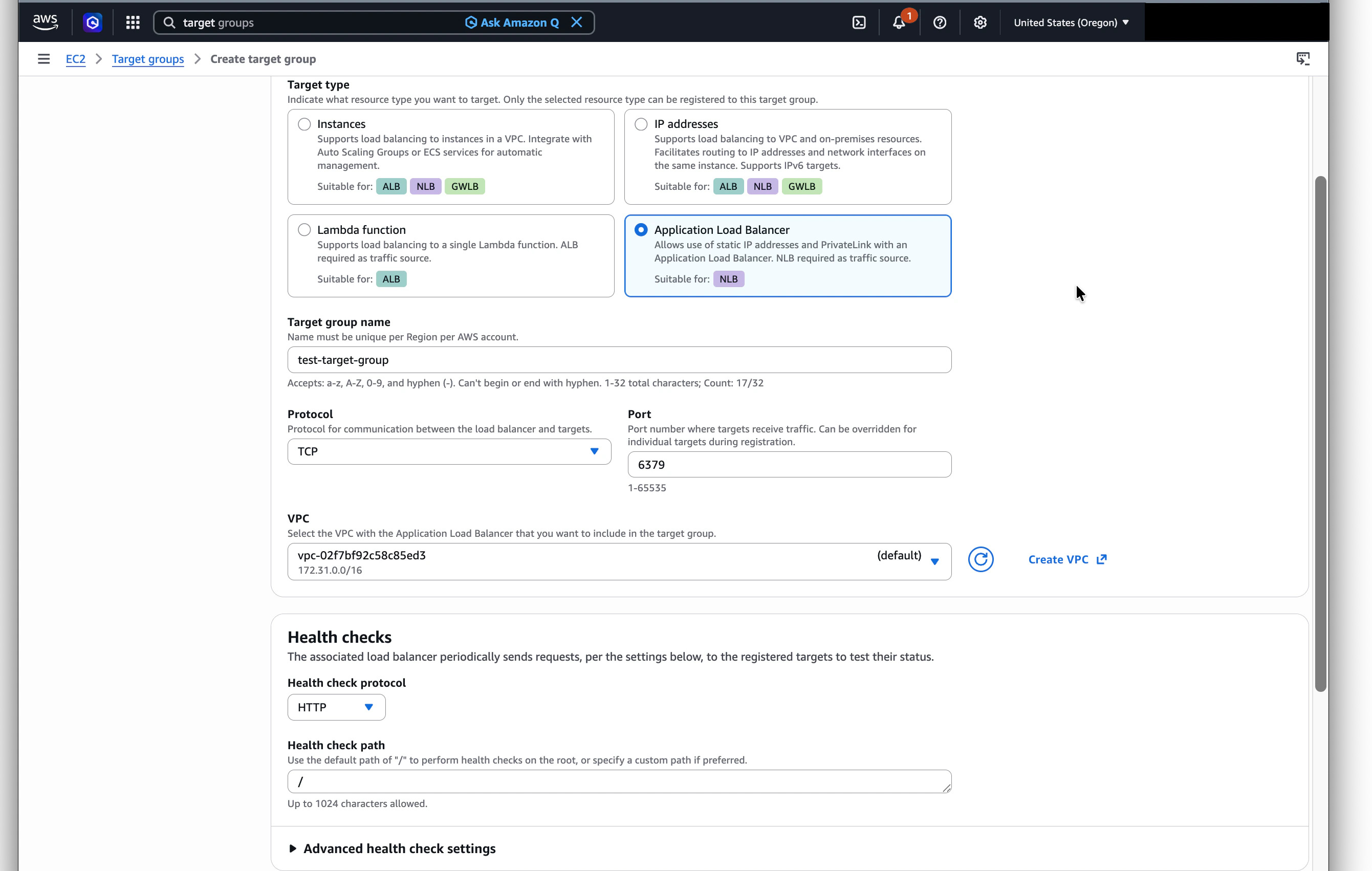Click the page vertical scrollbar

(x=1320, y=433)
